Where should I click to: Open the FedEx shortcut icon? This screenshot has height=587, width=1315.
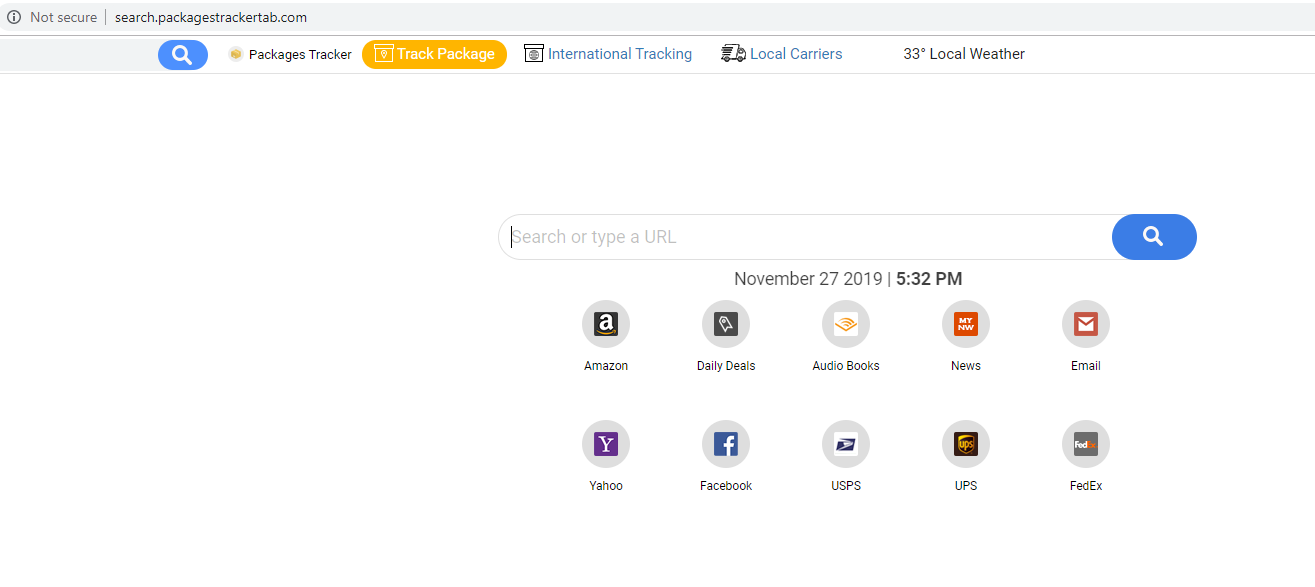click(x=1086, y=444)
